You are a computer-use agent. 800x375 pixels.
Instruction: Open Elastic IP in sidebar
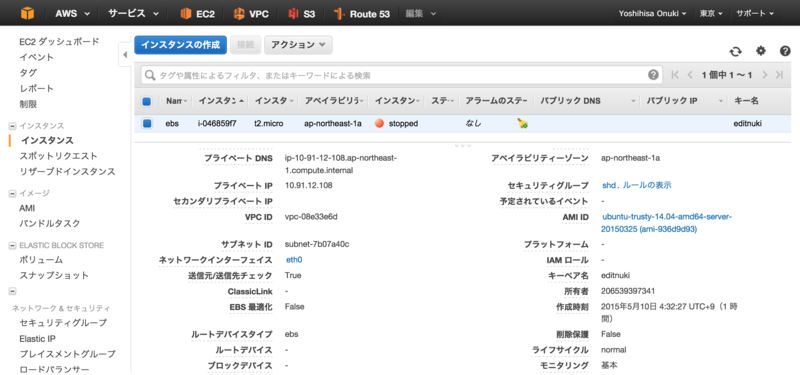click(x=38, y=339)
